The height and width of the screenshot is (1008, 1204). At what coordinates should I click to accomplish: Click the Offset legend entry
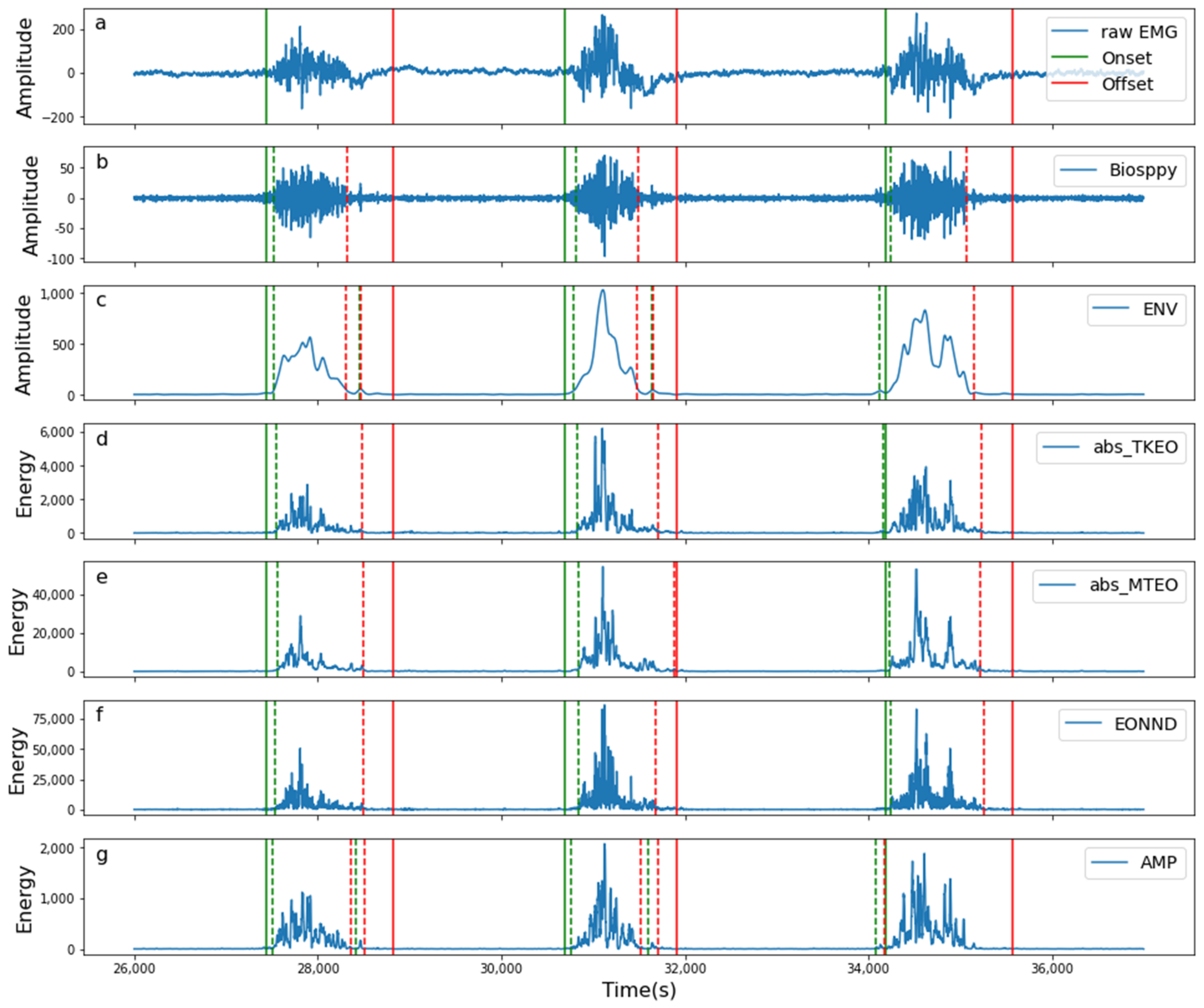(1127, 84)
